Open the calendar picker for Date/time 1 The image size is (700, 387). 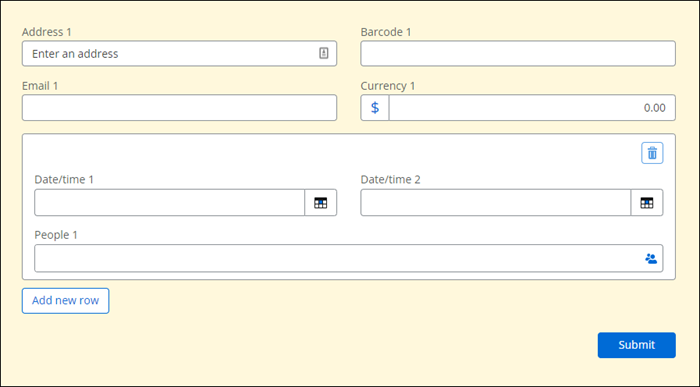[x=321, y=203]
